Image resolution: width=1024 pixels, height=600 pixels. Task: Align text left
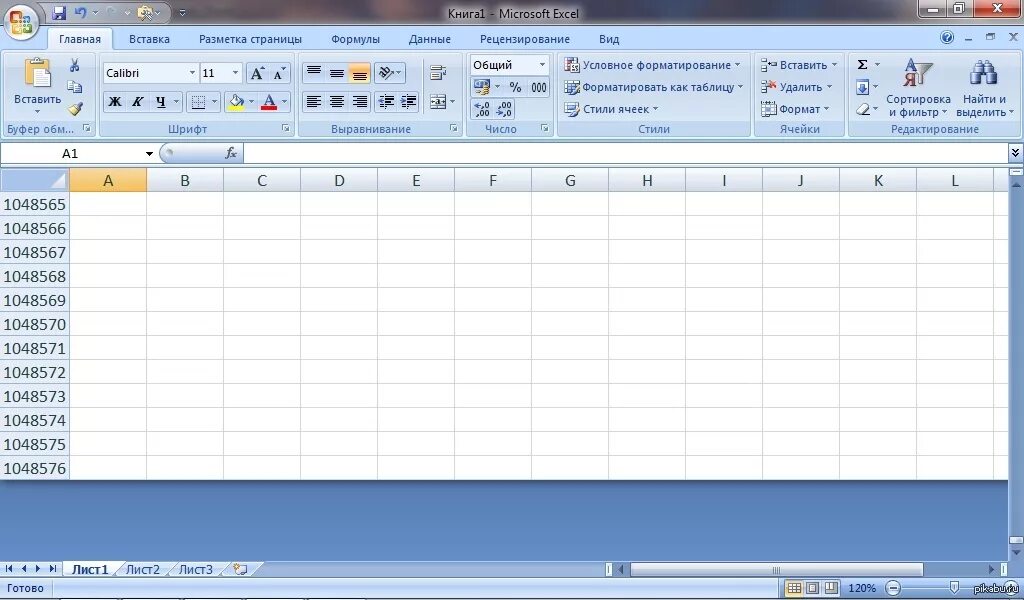click(x=313, y=101)
